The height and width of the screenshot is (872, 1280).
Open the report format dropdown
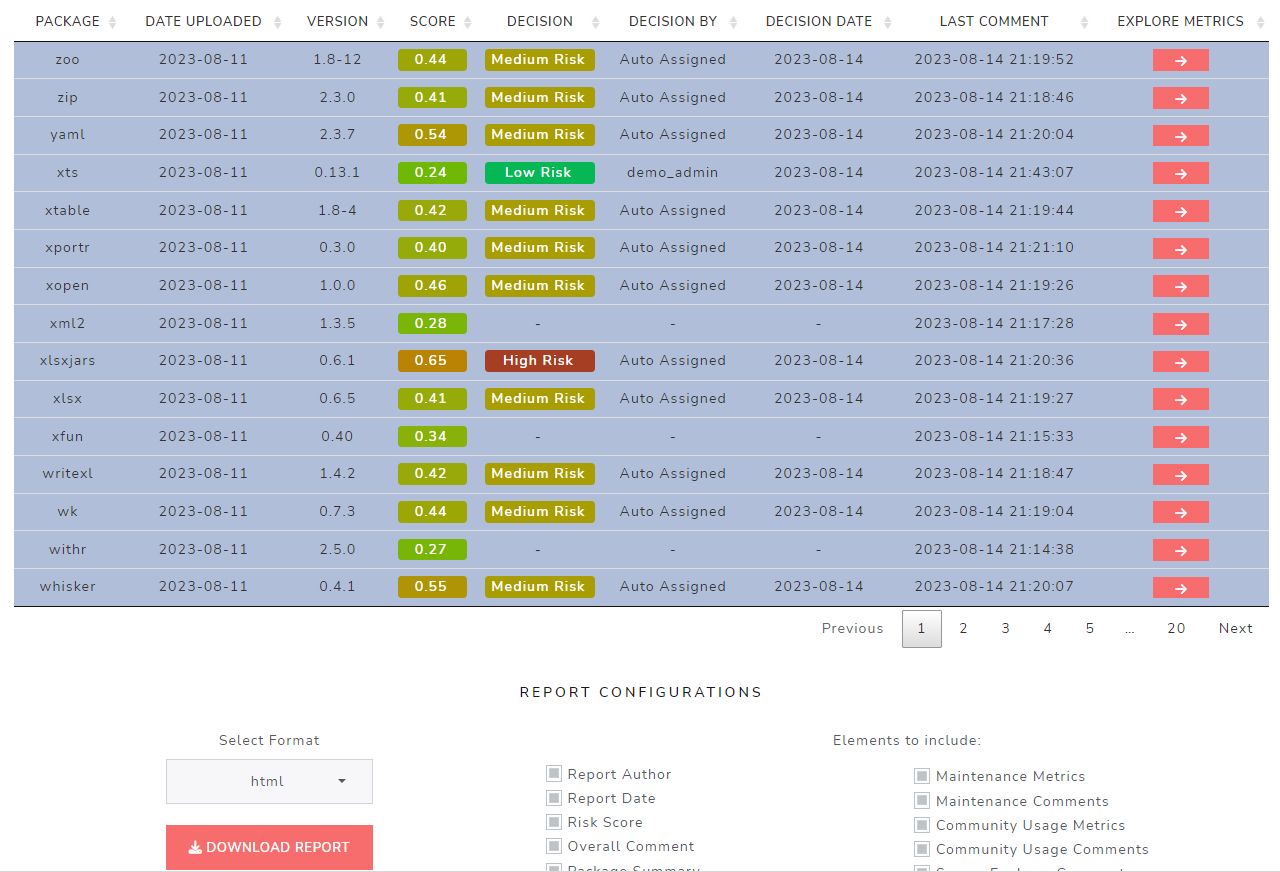point(269,781)
